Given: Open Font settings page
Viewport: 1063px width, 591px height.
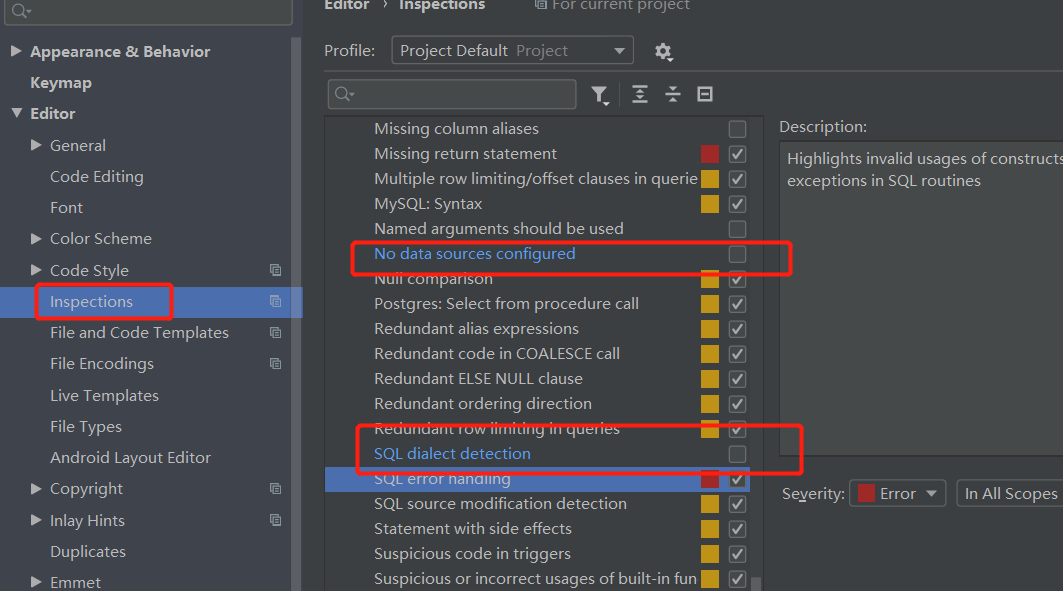Looking at the screenshot, I should [66, 207].
